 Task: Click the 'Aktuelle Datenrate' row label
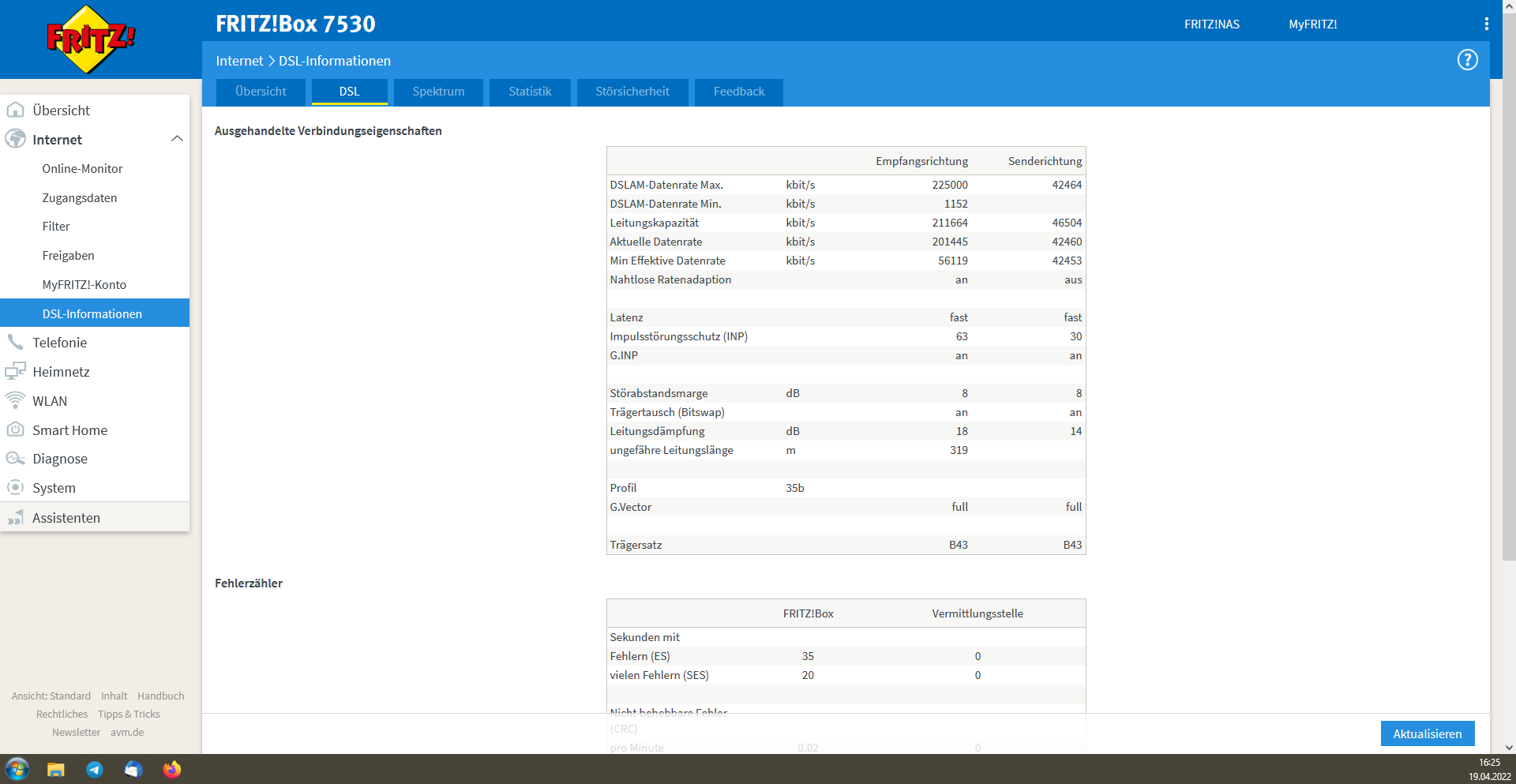[656, 242]
